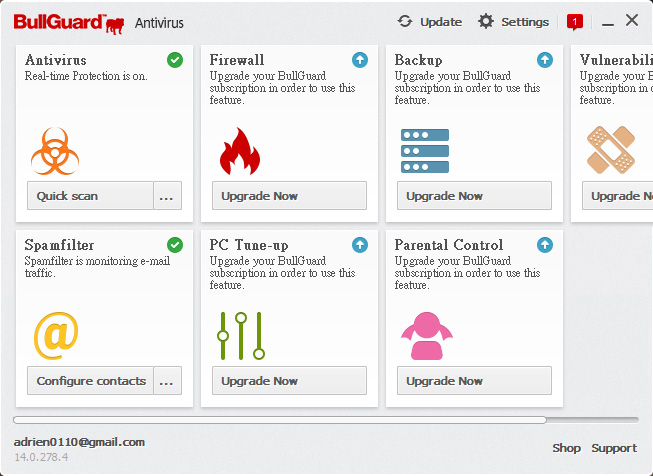Click the blue server Backup icon
Viewport: 653px width, 476px height.
[425, 151]
